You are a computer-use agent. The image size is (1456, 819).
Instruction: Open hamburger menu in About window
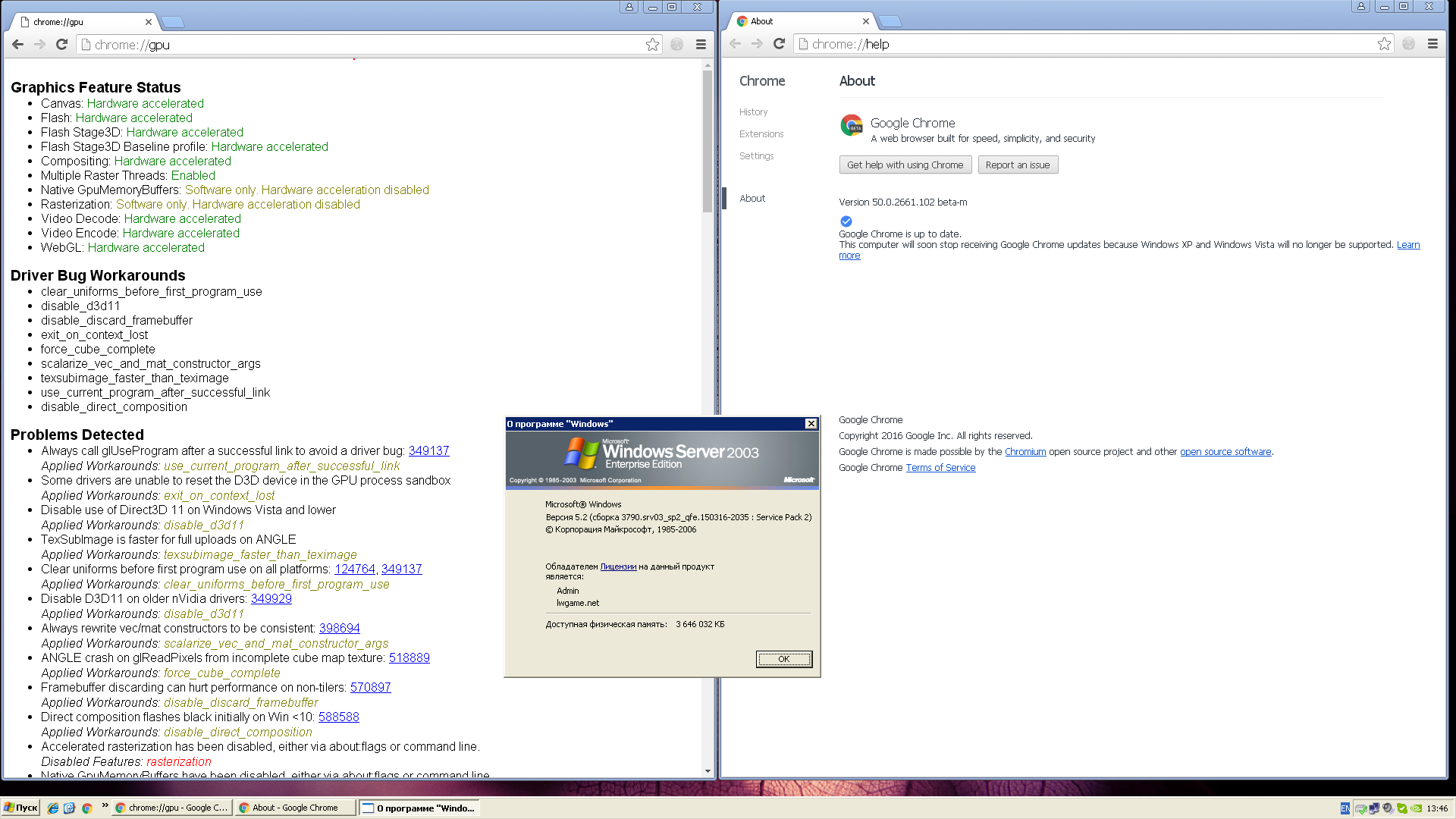[1432, 44]
